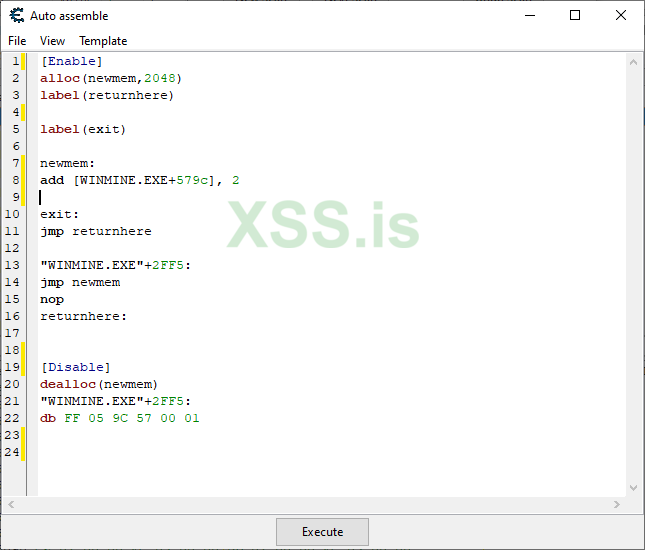Click the label(exit) line

click(83, 129)
